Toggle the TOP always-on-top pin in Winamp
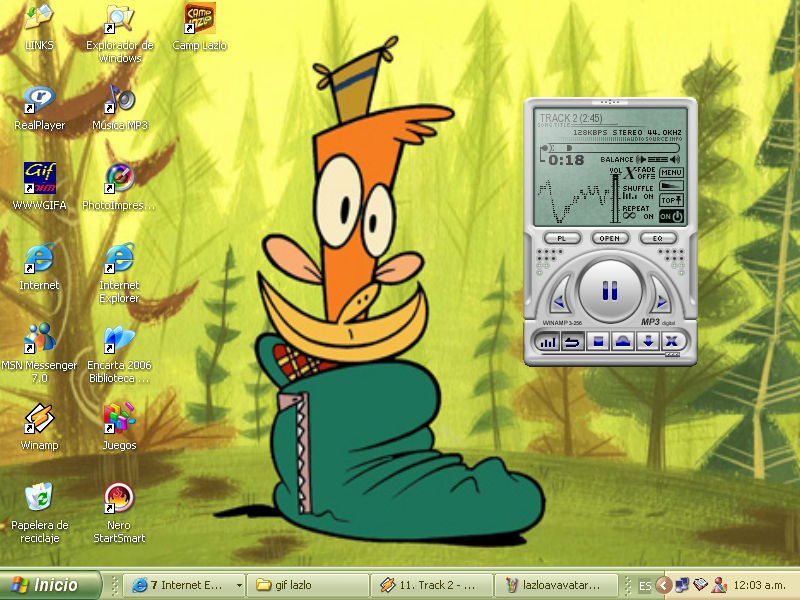Viewport: 800px width, 600px height. 671,200
